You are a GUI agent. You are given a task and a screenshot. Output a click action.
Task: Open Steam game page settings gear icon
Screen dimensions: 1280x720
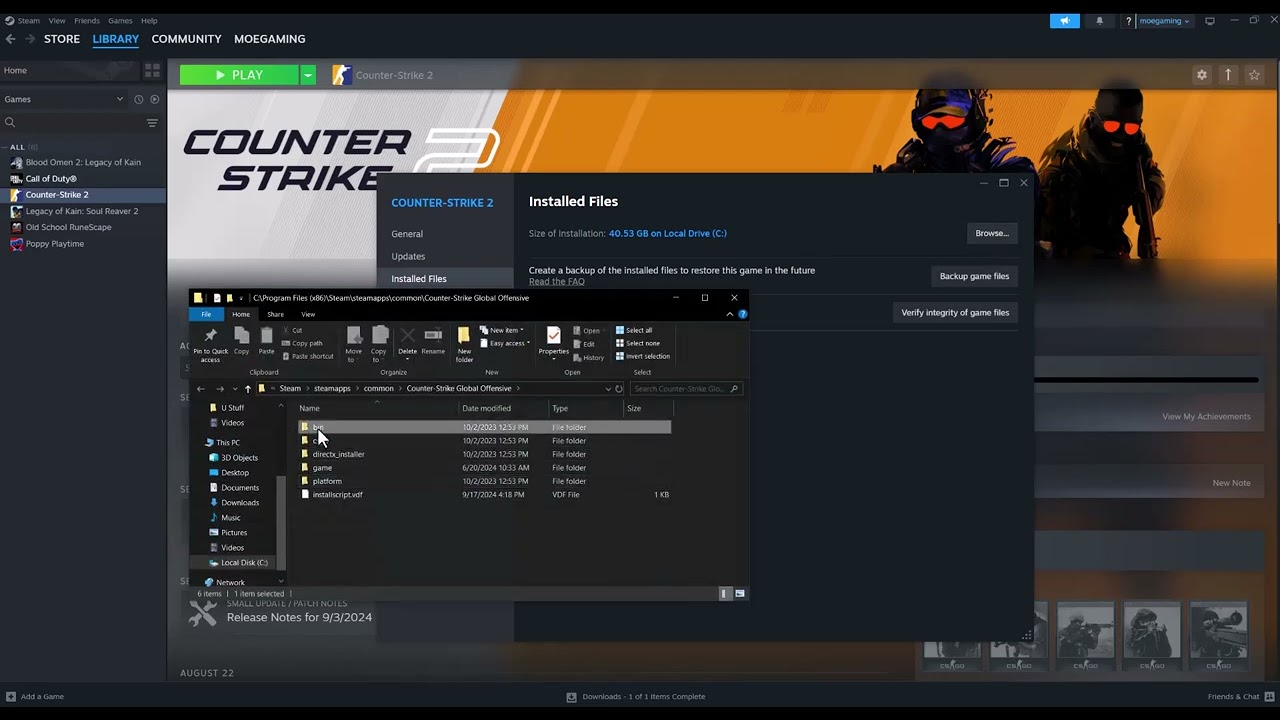pyautogui.click(x=1202, y=75)
